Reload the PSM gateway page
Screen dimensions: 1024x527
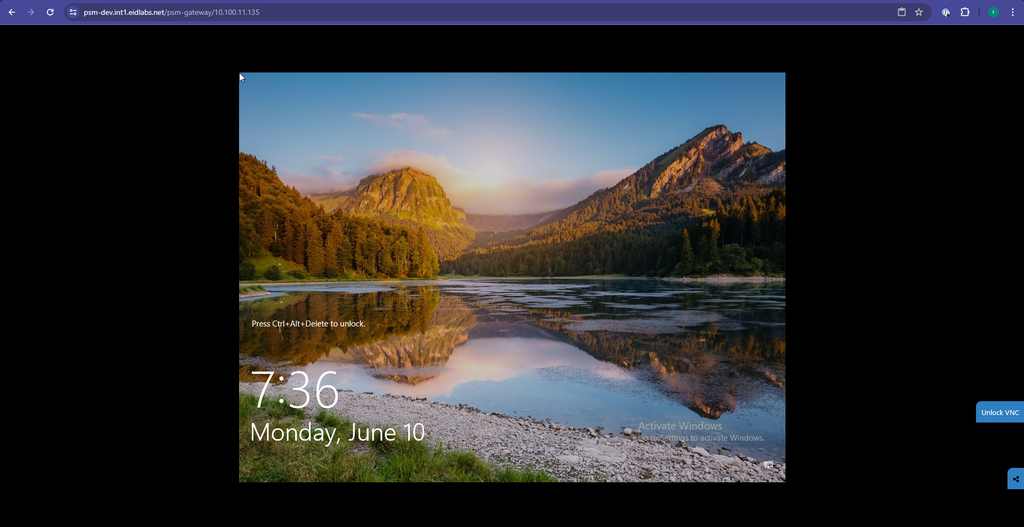pyautogui.click(x=50, y=12)
